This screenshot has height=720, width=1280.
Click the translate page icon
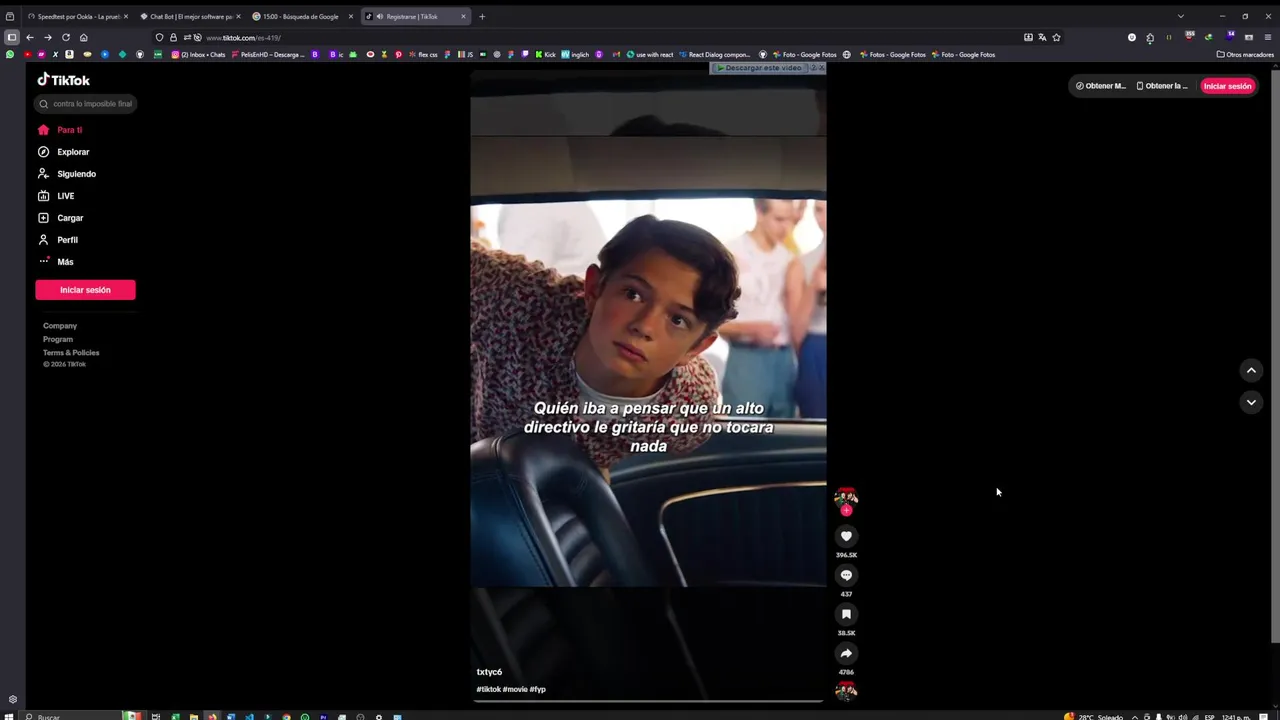[1042, 38]
